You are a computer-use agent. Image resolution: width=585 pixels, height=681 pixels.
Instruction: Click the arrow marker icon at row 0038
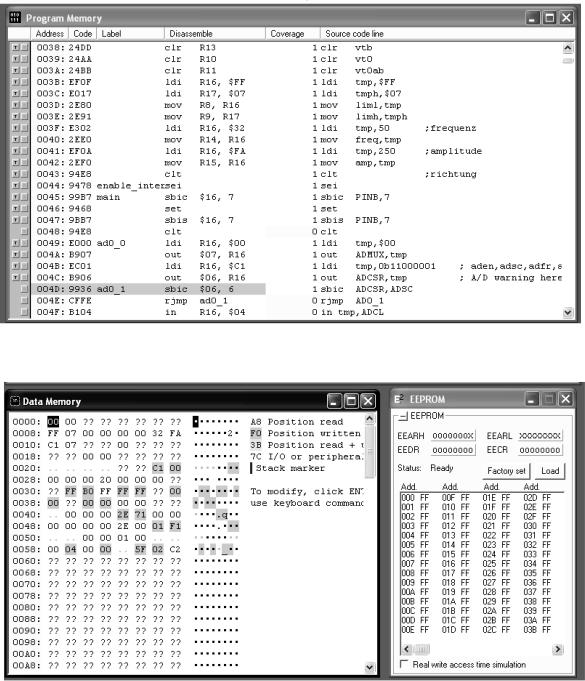[x=16, y=47]
